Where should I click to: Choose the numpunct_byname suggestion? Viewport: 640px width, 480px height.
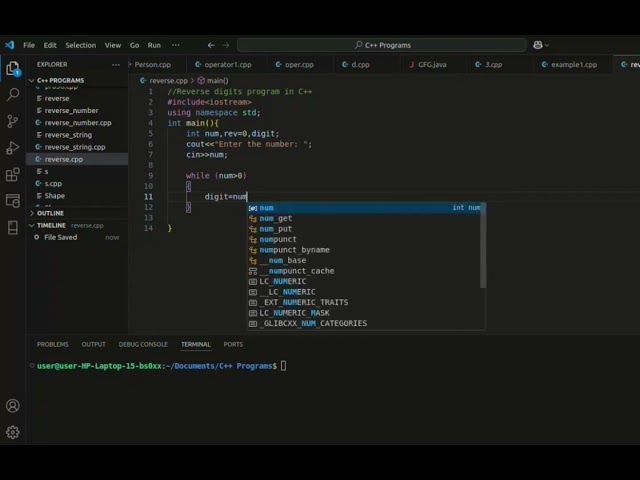tap(364, 250)
